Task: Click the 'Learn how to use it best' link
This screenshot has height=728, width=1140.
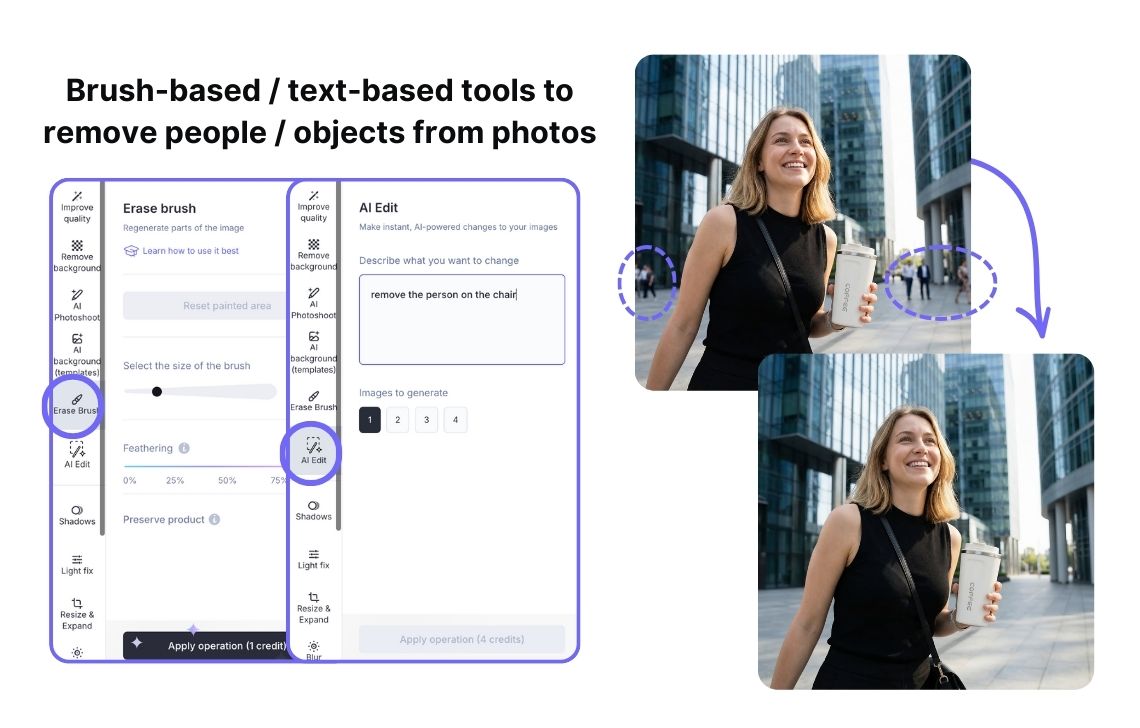Action: click(x=190, y=251)
